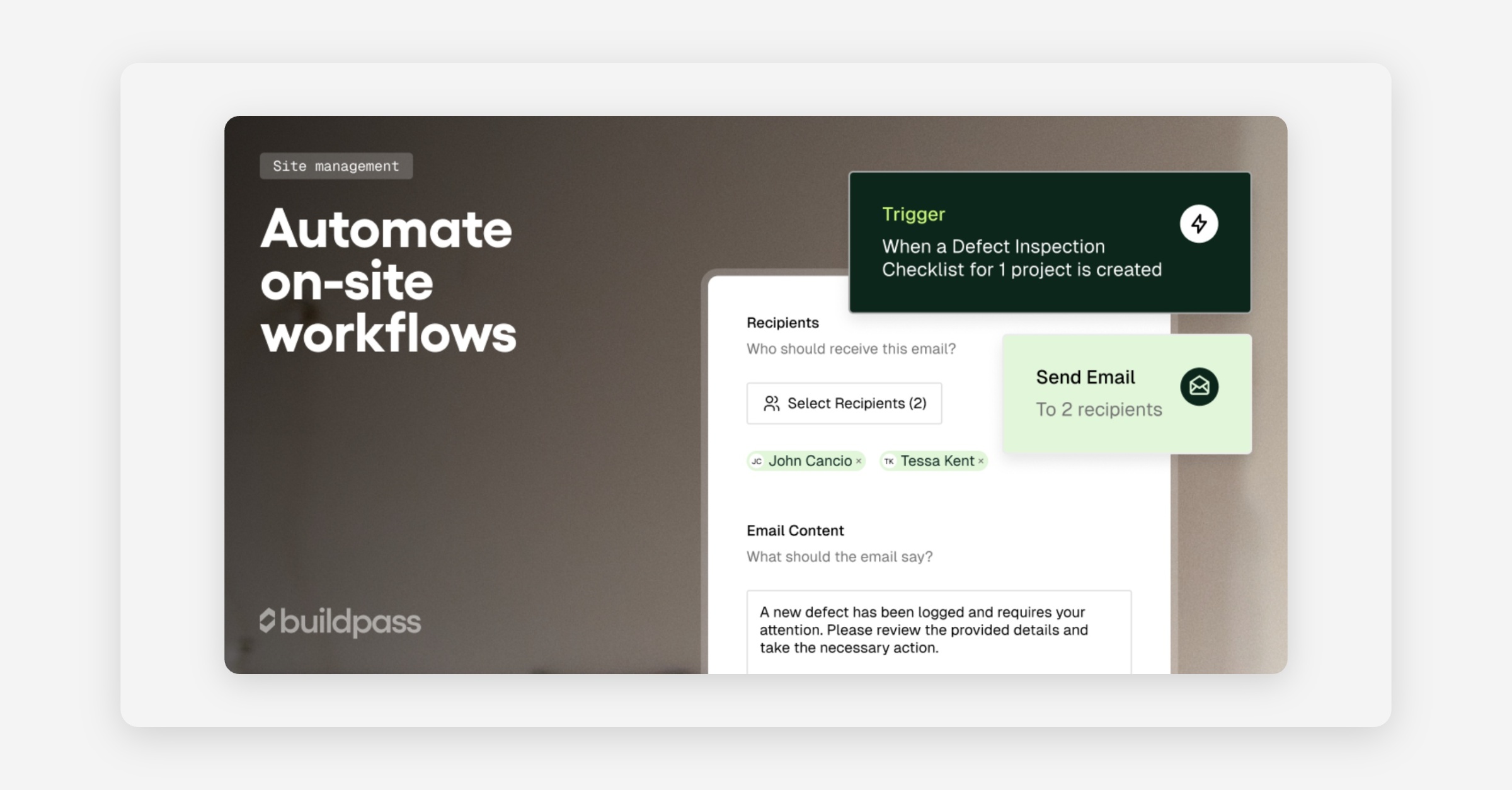Click the TK avatar initials badge
The height and width of the screenshot is (790, 1512).
pyautogui.click(x=889, y=461)
